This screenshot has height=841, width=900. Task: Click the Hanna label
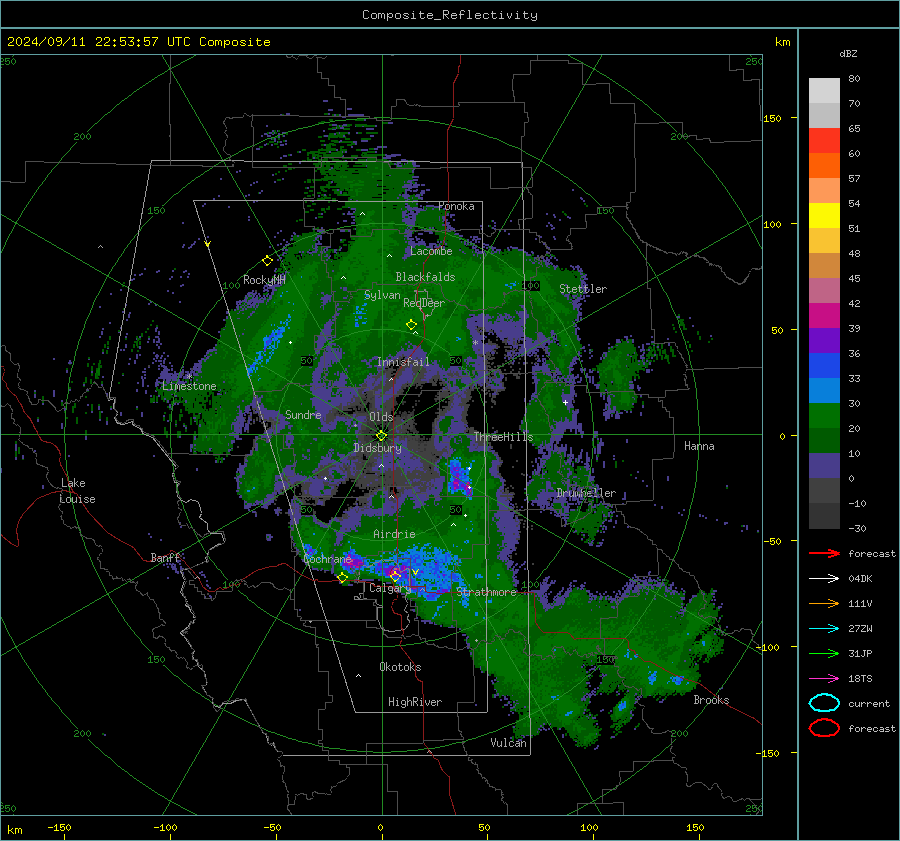click(x=699, y=446)
